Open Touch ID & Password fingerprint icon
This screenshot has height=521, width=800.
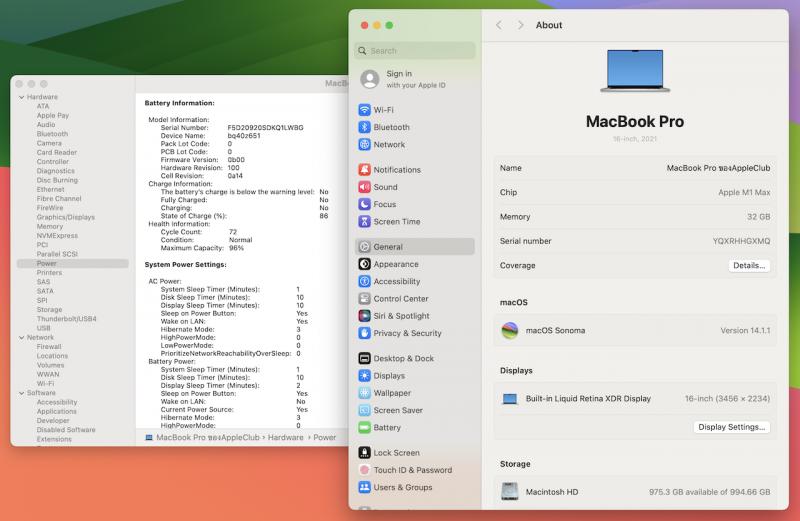pos(364,470)
